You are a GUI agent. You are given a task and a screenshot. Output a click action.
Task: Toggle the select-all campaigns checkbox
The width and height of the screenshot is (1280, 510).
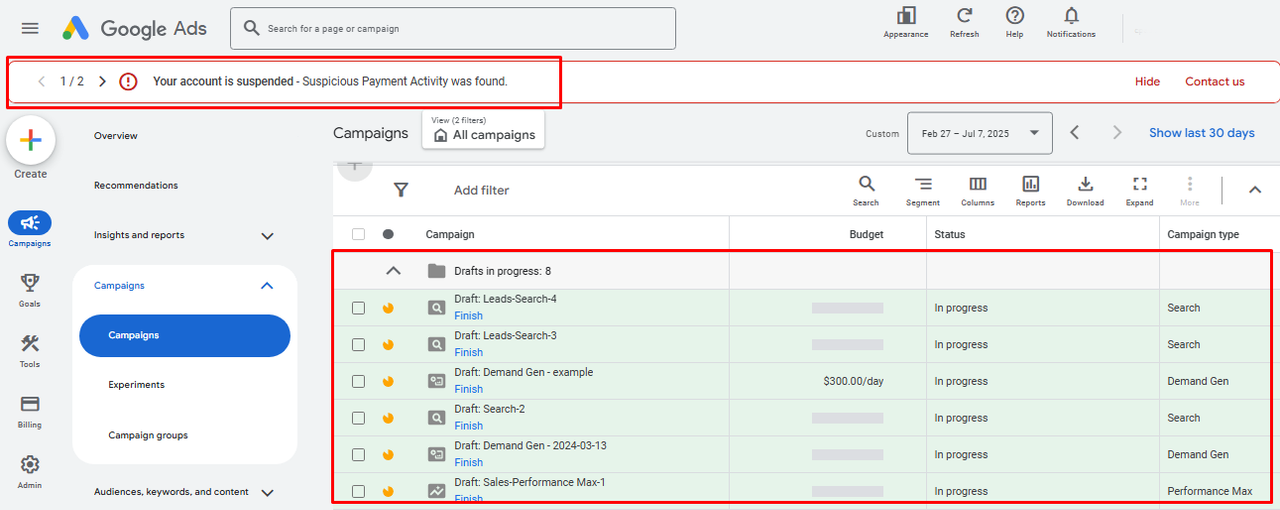tap(358, 234)
